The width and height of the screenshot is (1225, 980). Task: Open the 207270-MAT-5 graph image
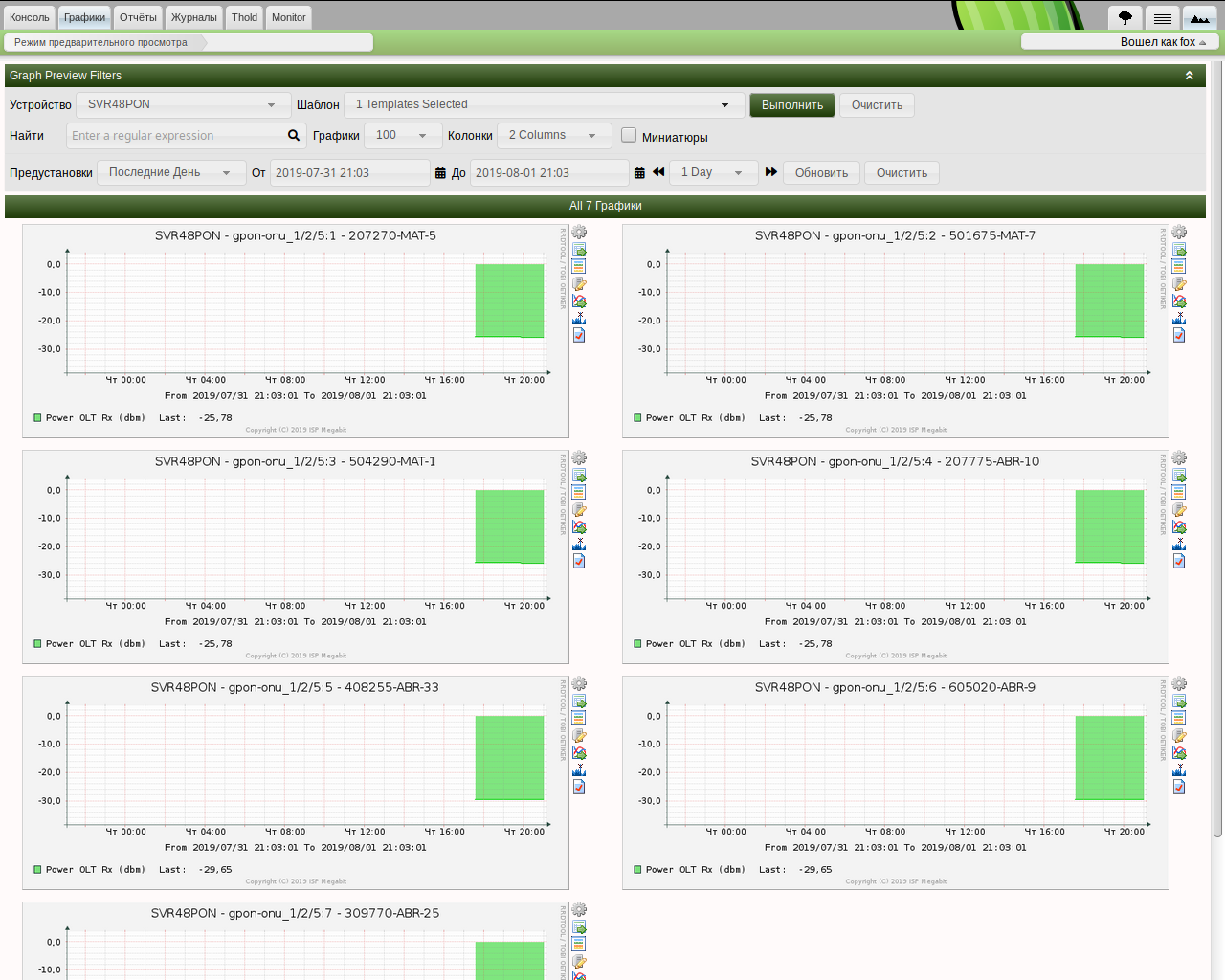click(296, 331)
